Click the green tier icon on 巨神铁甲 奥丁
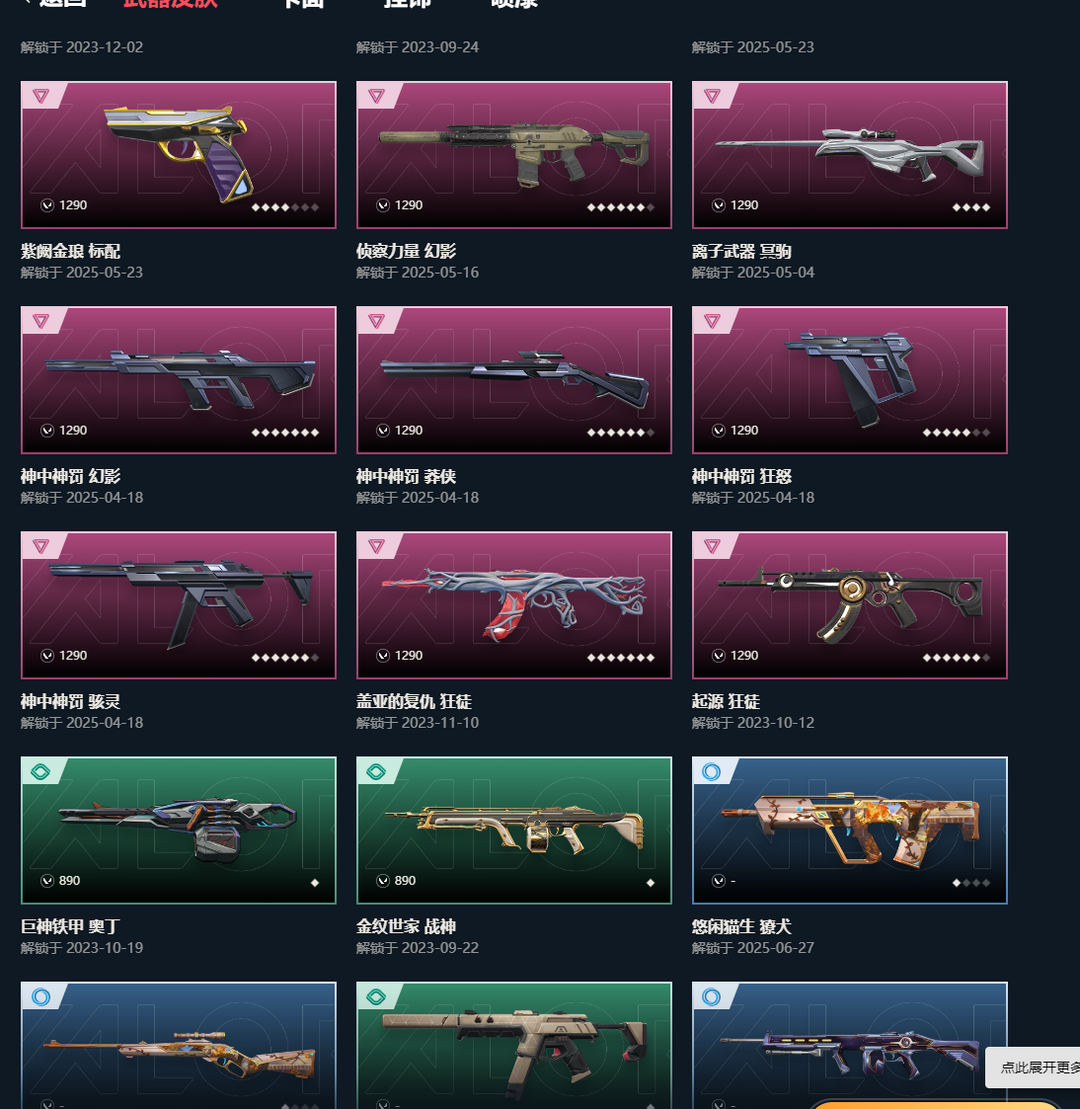 [41, 772]
